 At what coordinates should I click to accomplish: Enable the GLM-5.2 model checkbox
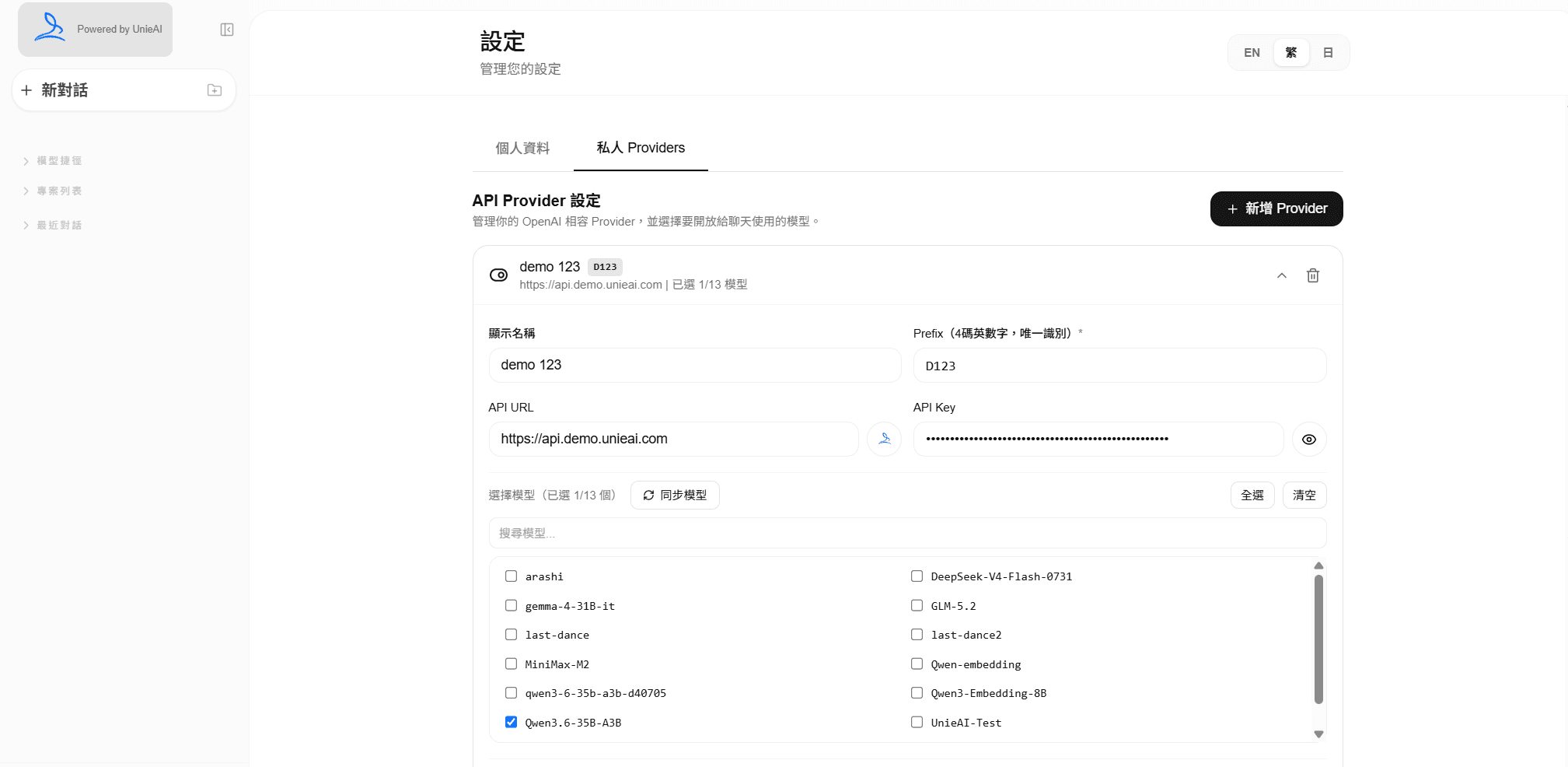coord(917,605)
